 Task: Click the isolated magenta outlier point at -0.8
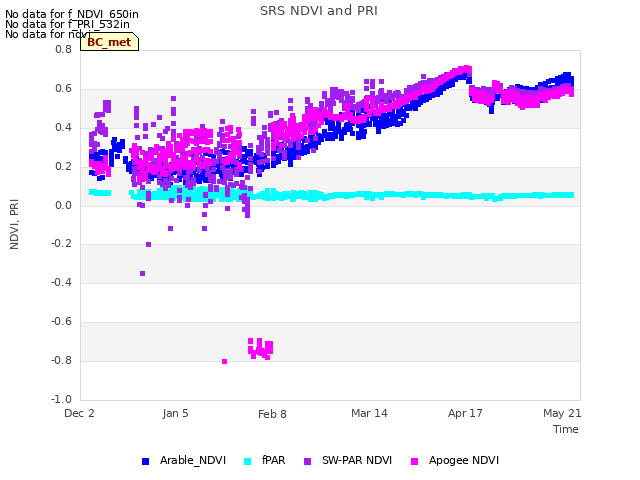(224, 361)
